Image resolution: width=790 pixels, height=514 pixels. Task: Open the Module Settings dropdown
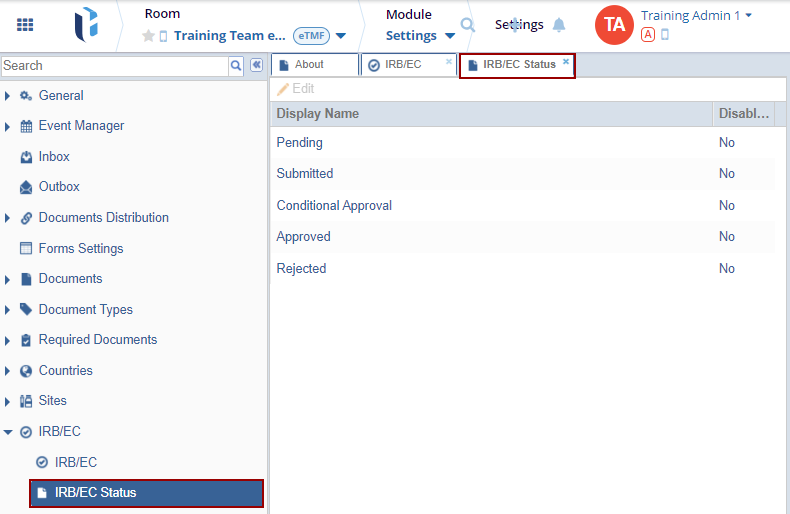click(420, 36)
